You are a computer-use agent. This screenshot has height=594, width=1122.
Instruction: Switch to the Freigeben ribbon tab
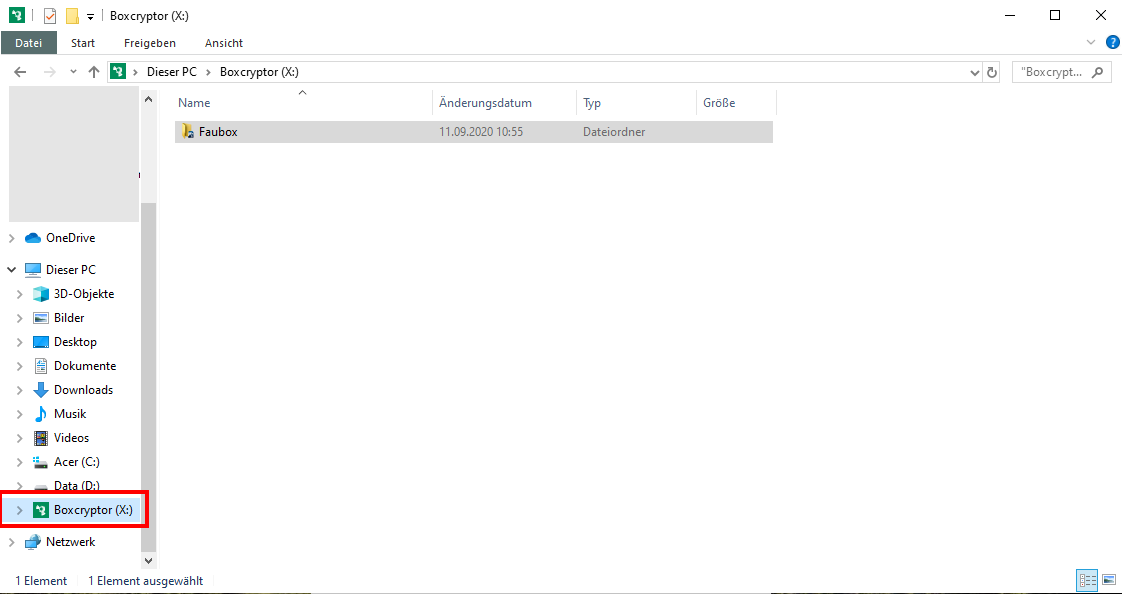point(150,43)
